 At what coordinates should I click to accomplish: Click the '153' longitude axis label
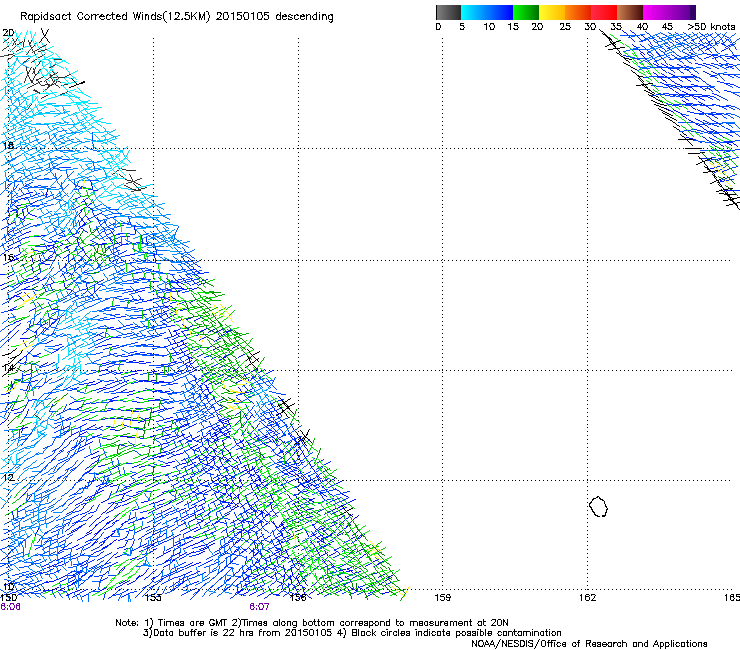coord(153,598)
